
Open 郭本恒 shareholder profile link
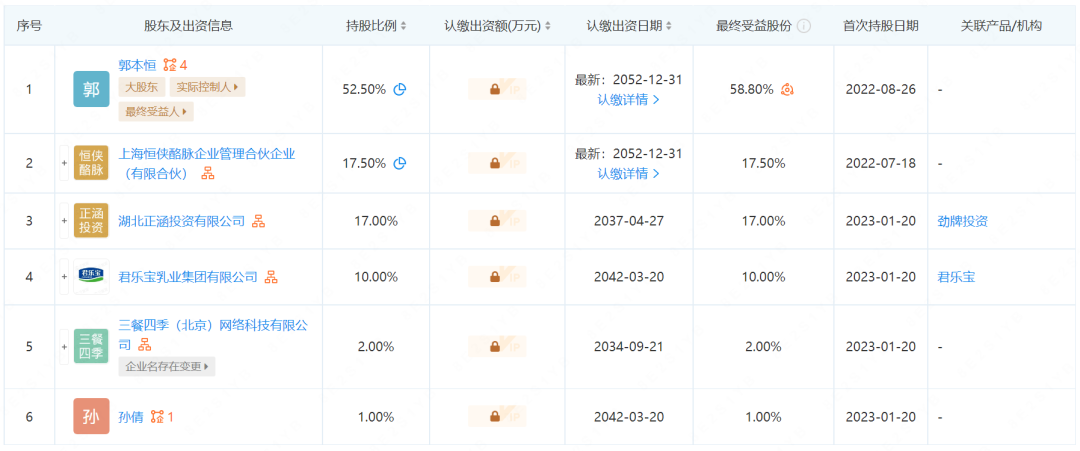[138, 65]
